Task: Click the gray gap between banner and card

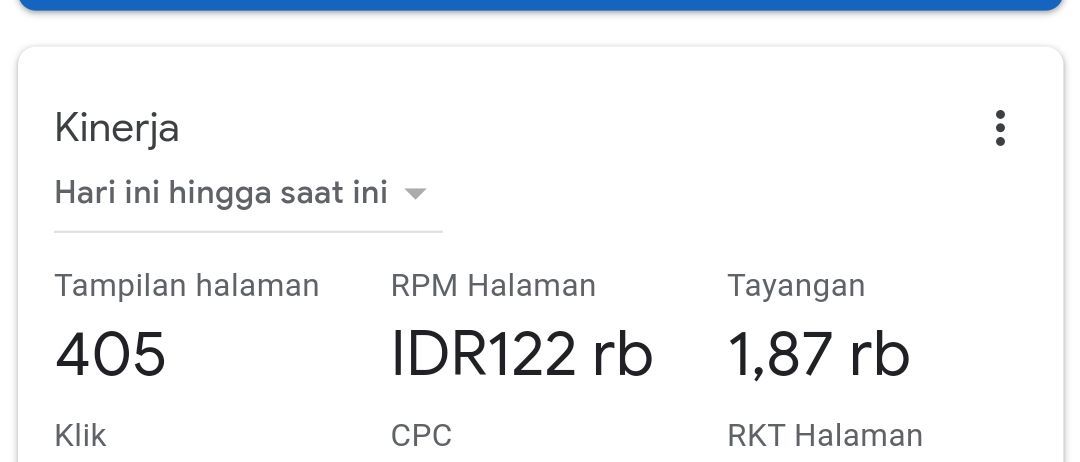Action: click(540, 29)
